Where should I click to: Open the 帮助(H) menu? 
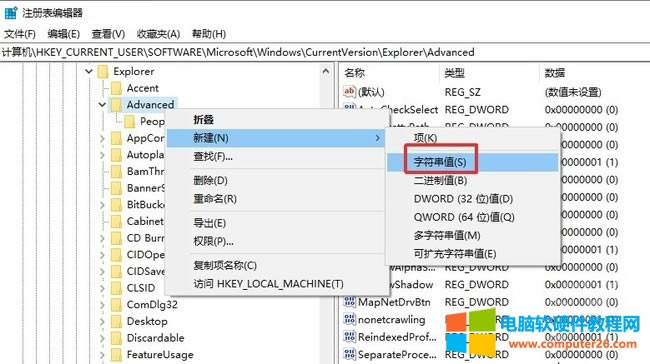(x=209, y=34)
